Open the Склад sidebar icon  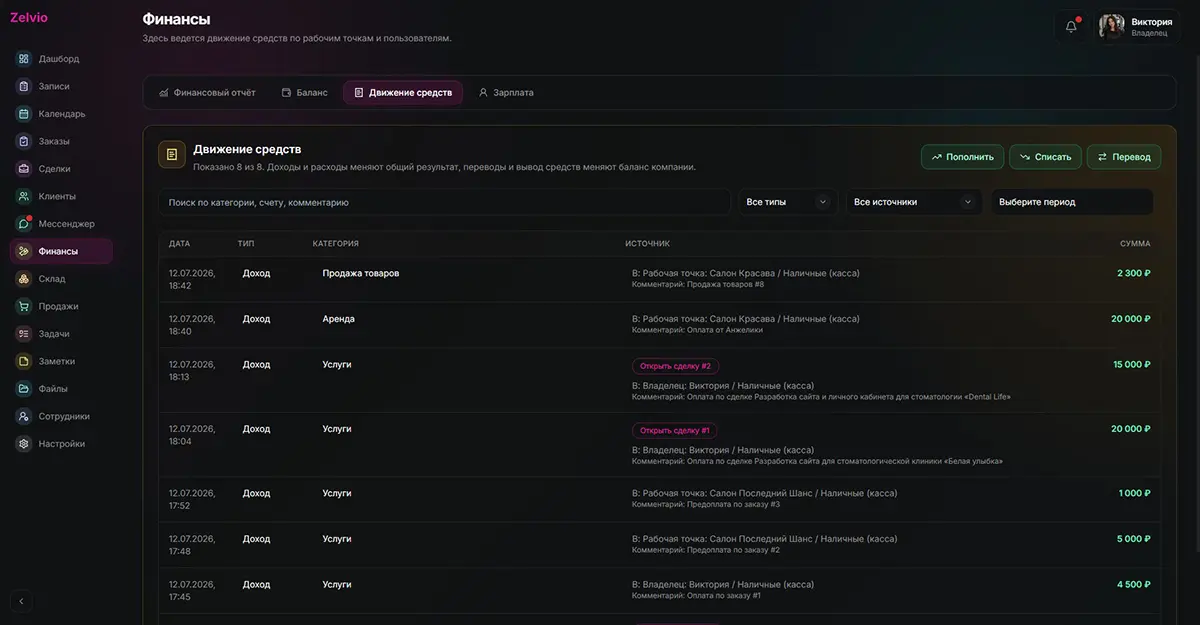[x=24, y=279]
